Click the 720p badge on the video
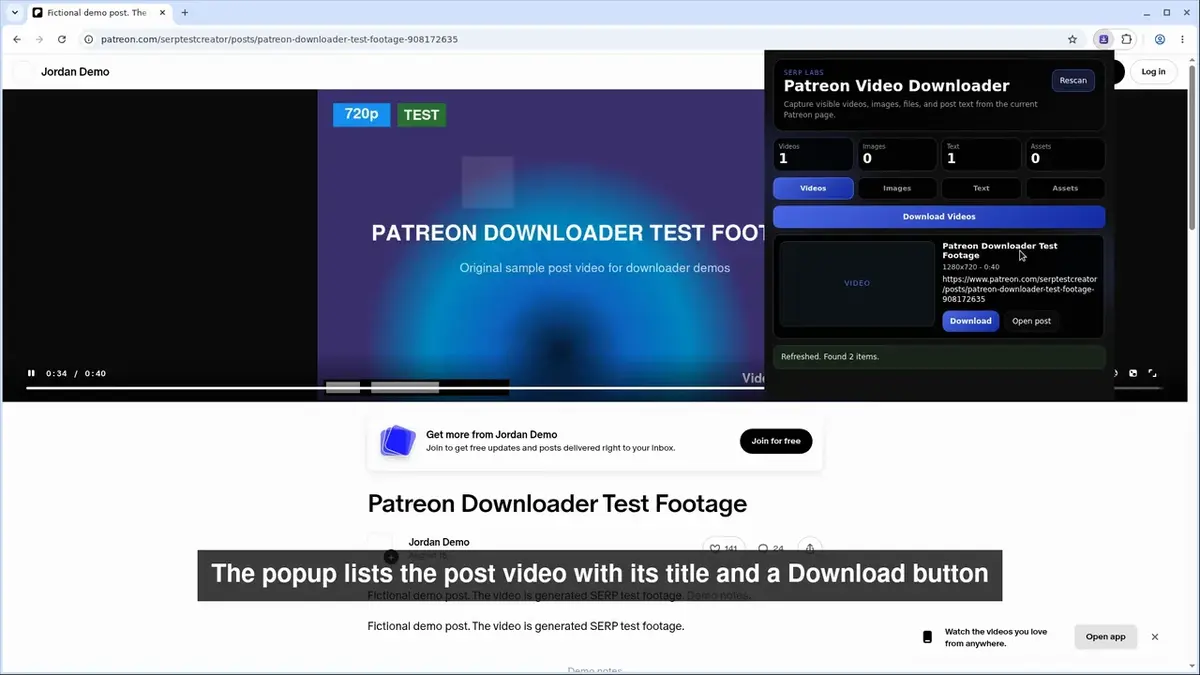This screenshot has width=1200, height=675. [361, 114]
